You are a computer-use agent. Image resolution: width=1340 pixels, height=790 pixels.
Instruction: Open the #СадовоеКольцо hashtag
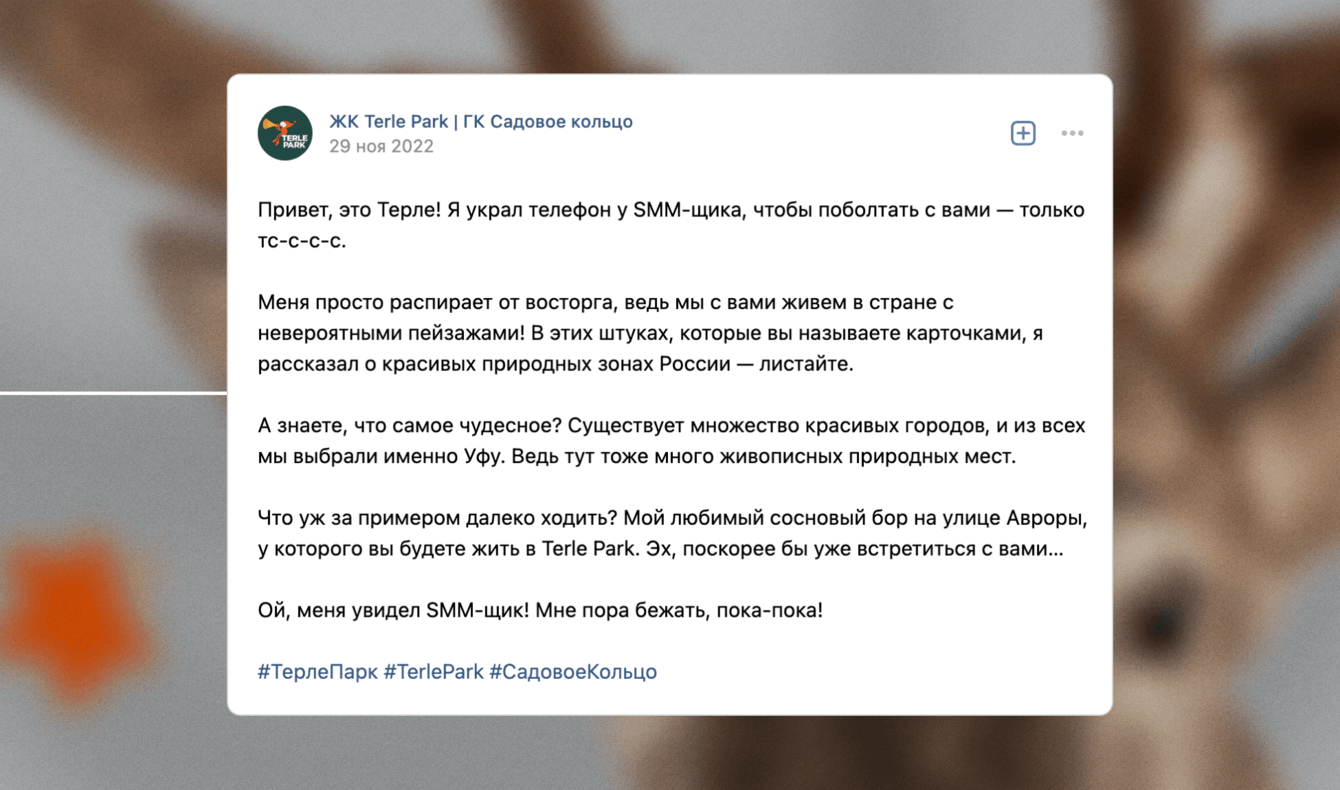[573, 671]
